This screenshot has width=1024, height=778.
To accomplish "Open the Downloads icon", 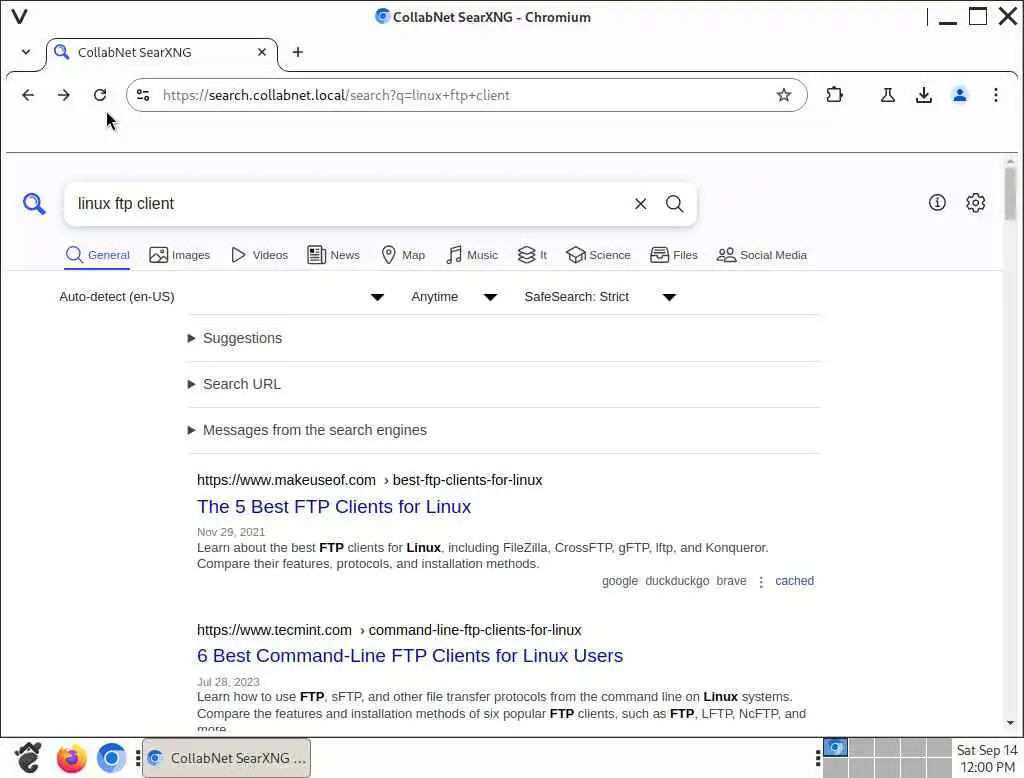I will pos(923,95).
